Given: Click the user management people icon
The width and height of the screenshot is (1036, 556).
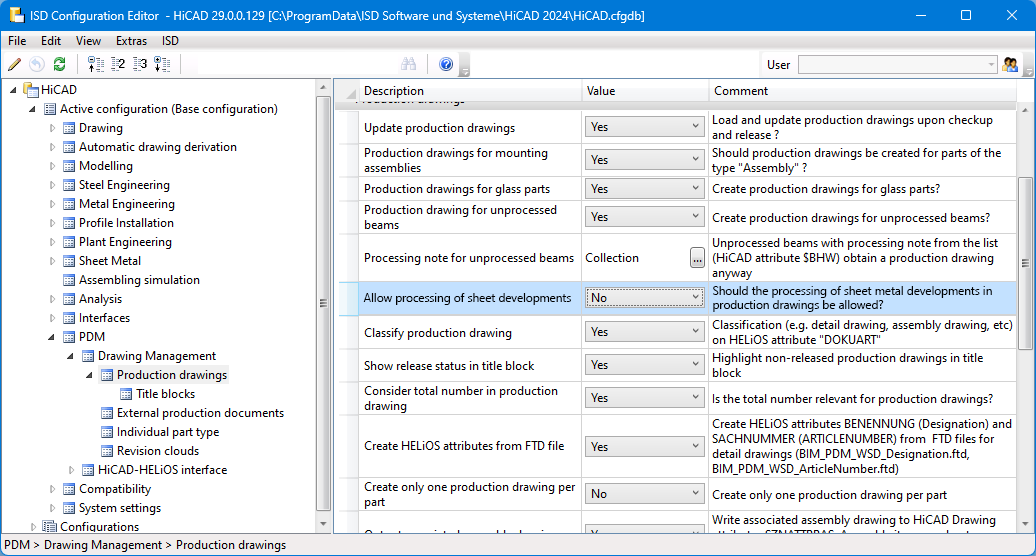Looking at the screenshot, I should (1010, 65).
